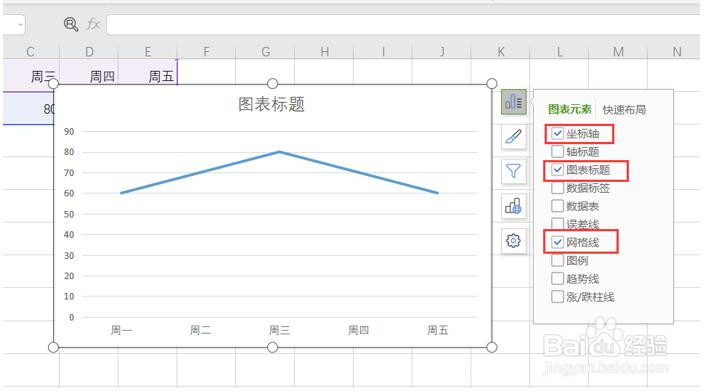Uncheck the 坐标轴 checkbox
Image resolution: width=708 pixels, height=392 pixels.
(558, 134)
